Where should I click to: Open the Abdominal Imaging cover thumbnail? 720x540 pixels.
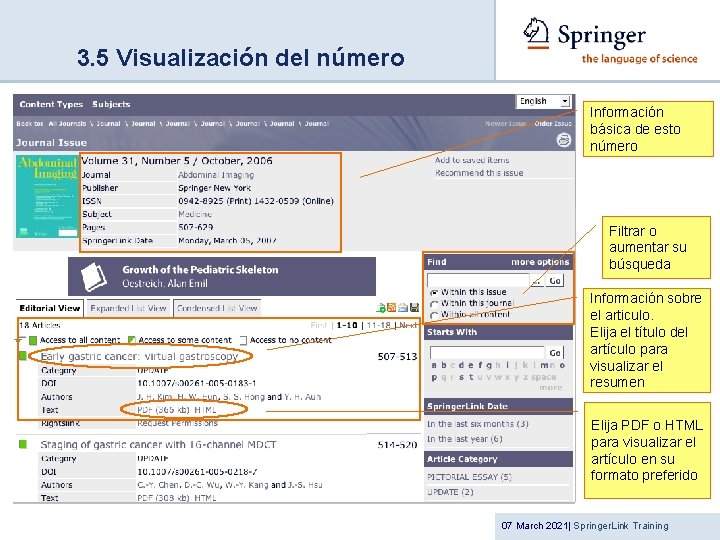47,197
